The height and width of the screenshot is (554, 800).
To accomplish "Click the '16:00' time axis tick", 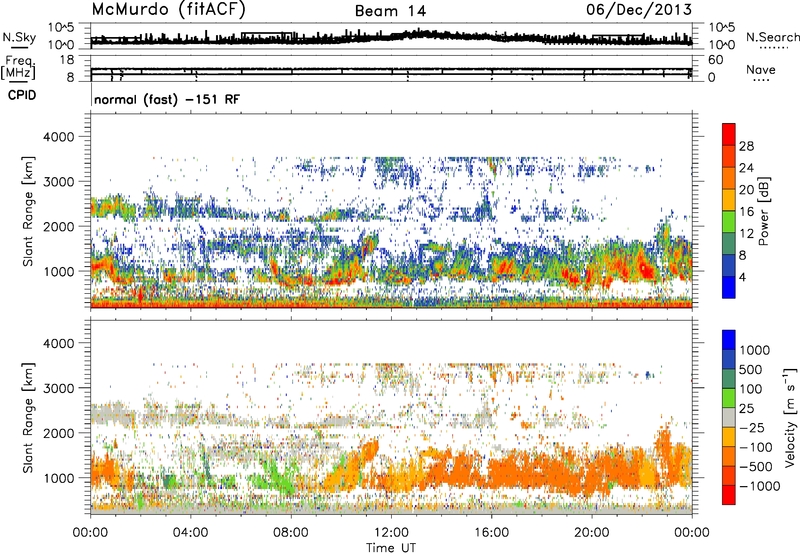I will [x=491, y=533].
